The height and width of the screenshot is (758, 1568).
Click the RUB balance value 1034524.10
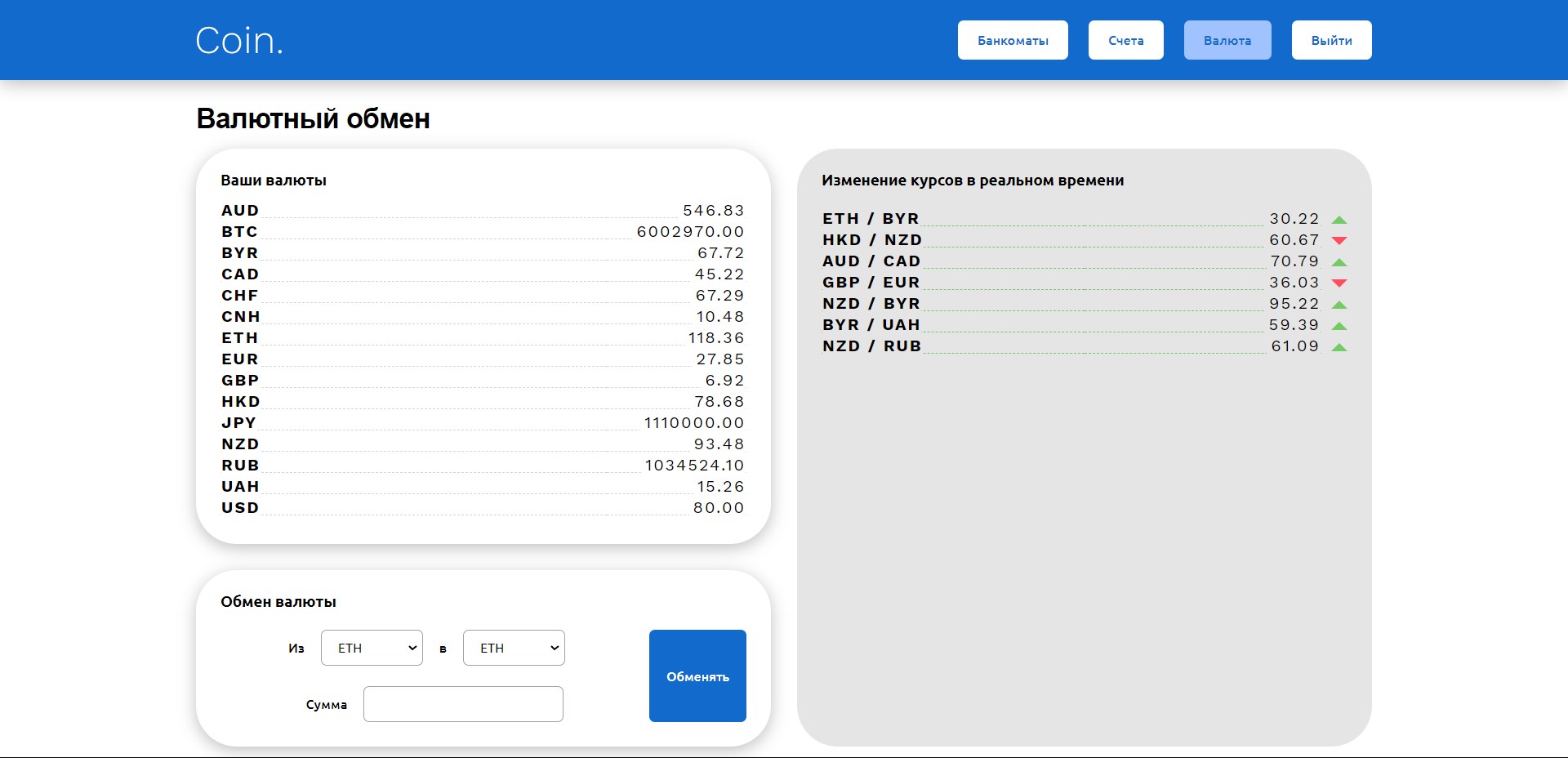click(694, 466)
